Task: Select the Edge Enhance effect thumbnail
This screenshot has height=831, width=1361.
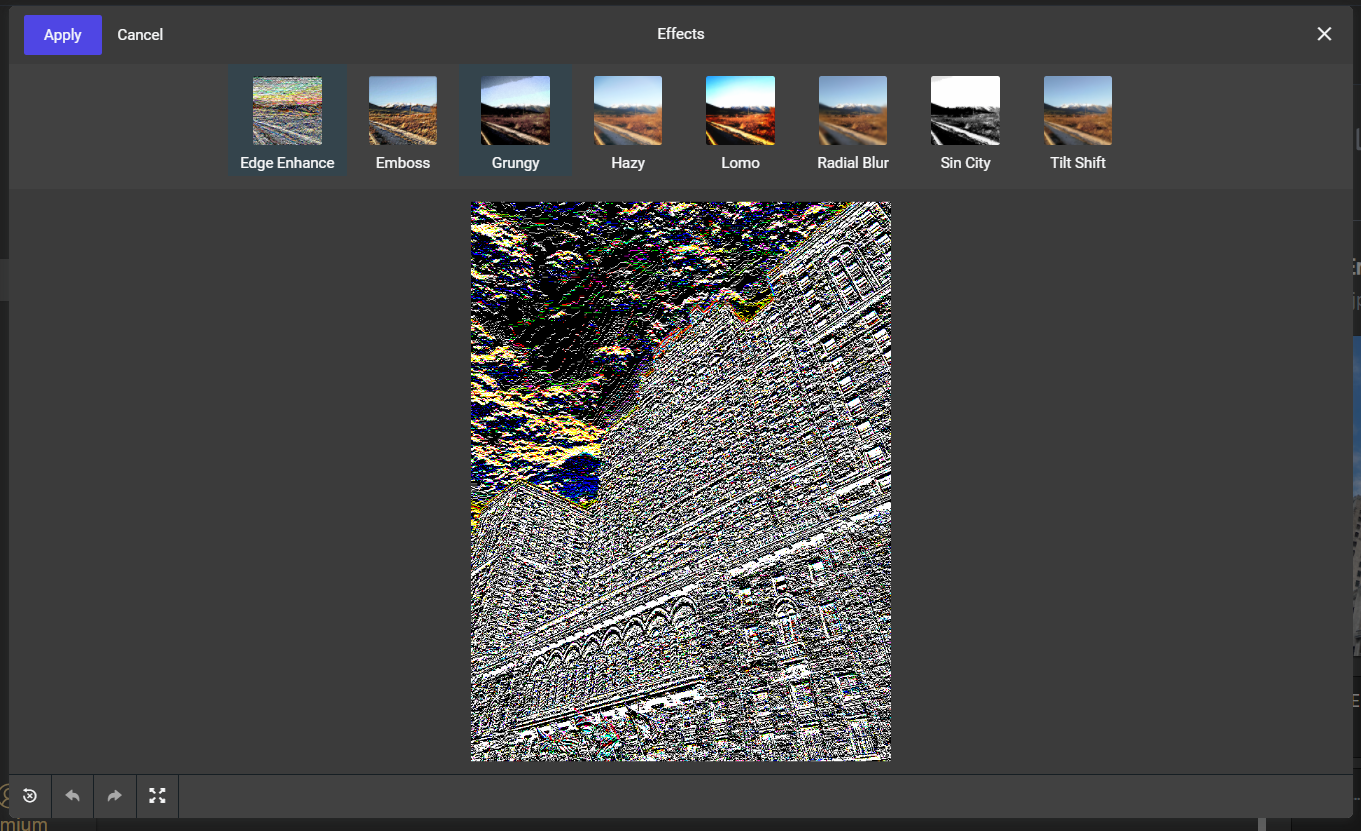Action: (287, 111)
